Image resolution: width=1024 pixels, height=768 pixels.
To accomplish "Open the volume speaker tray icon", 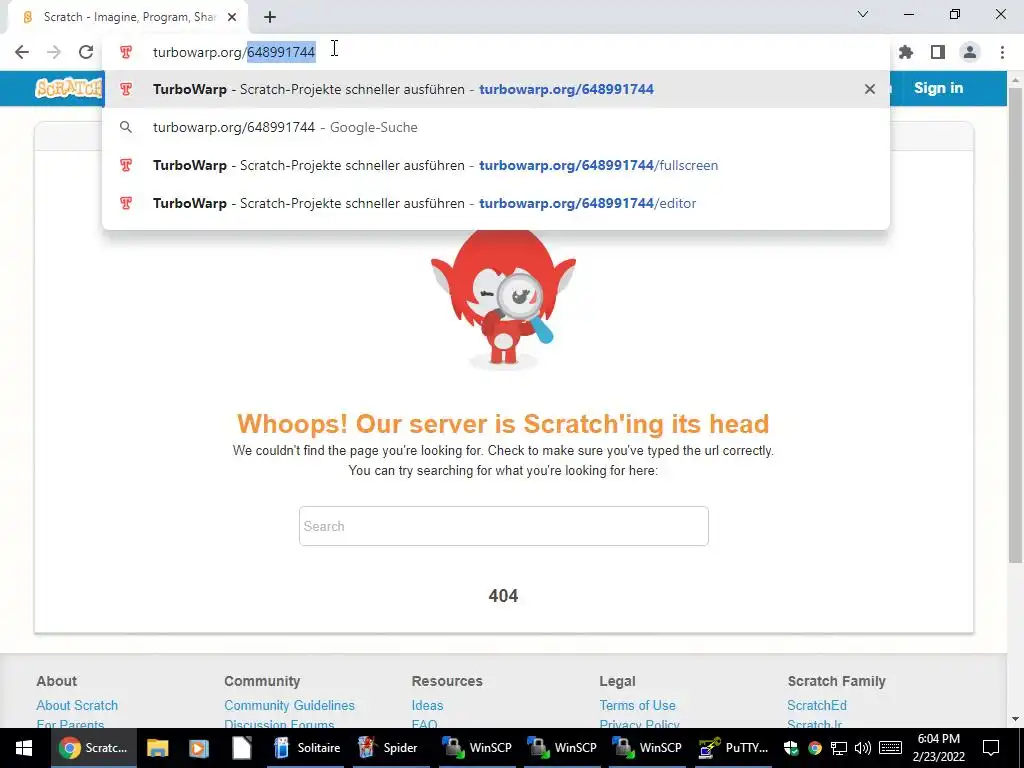I will coord(863,748).
